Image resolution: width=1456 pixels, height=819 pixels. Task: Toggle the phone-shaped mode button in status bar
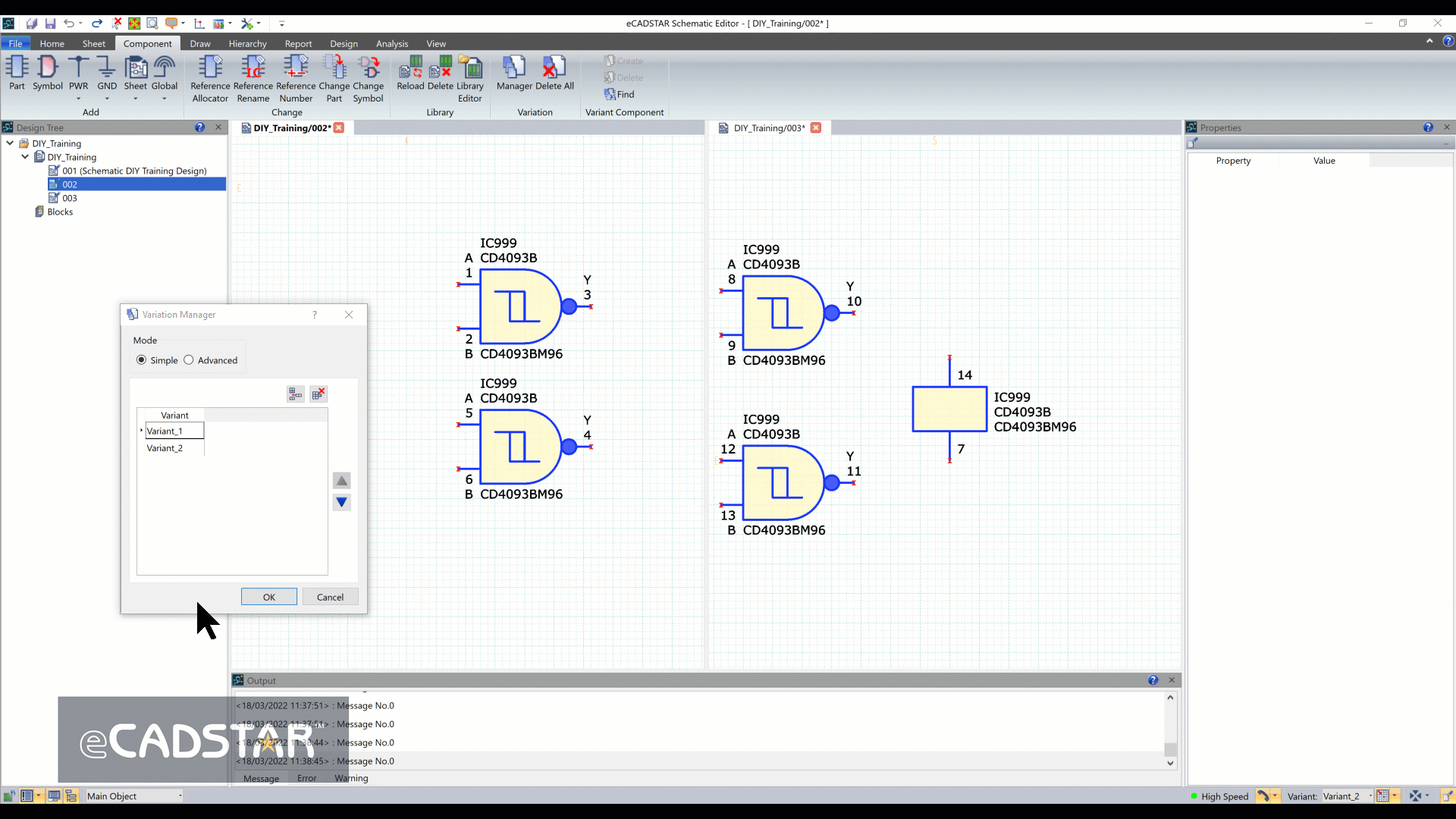click(x=1263, y=795)
